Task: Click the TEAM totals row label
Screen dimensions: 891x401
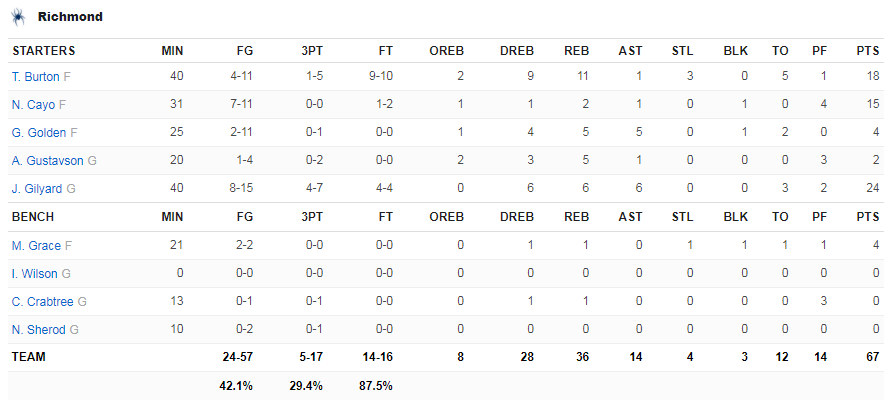Action: click(x=28, y=357)
